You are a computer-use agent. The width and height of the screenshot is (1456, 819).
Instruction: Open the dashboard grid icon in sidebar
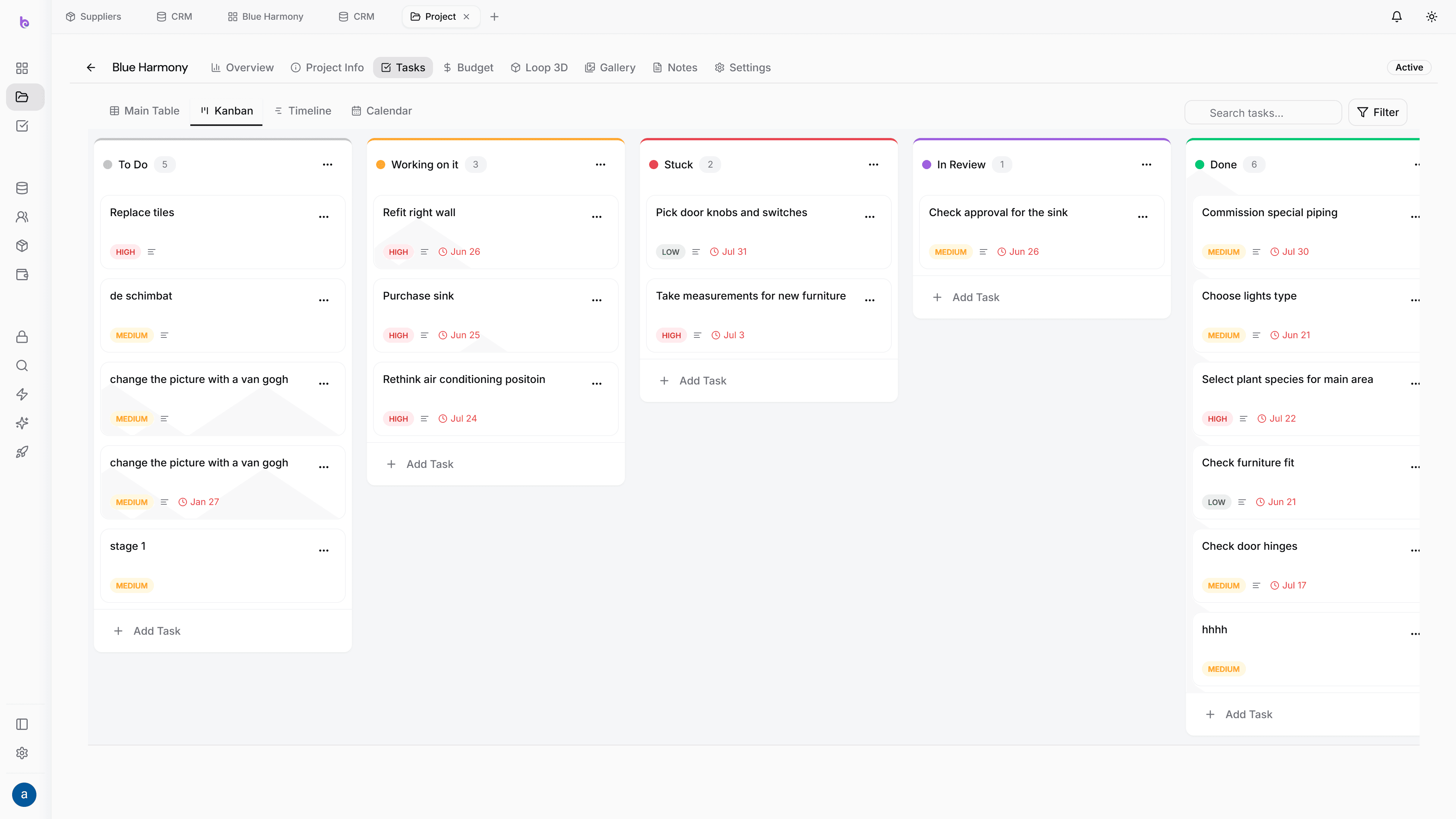(22, 68)
